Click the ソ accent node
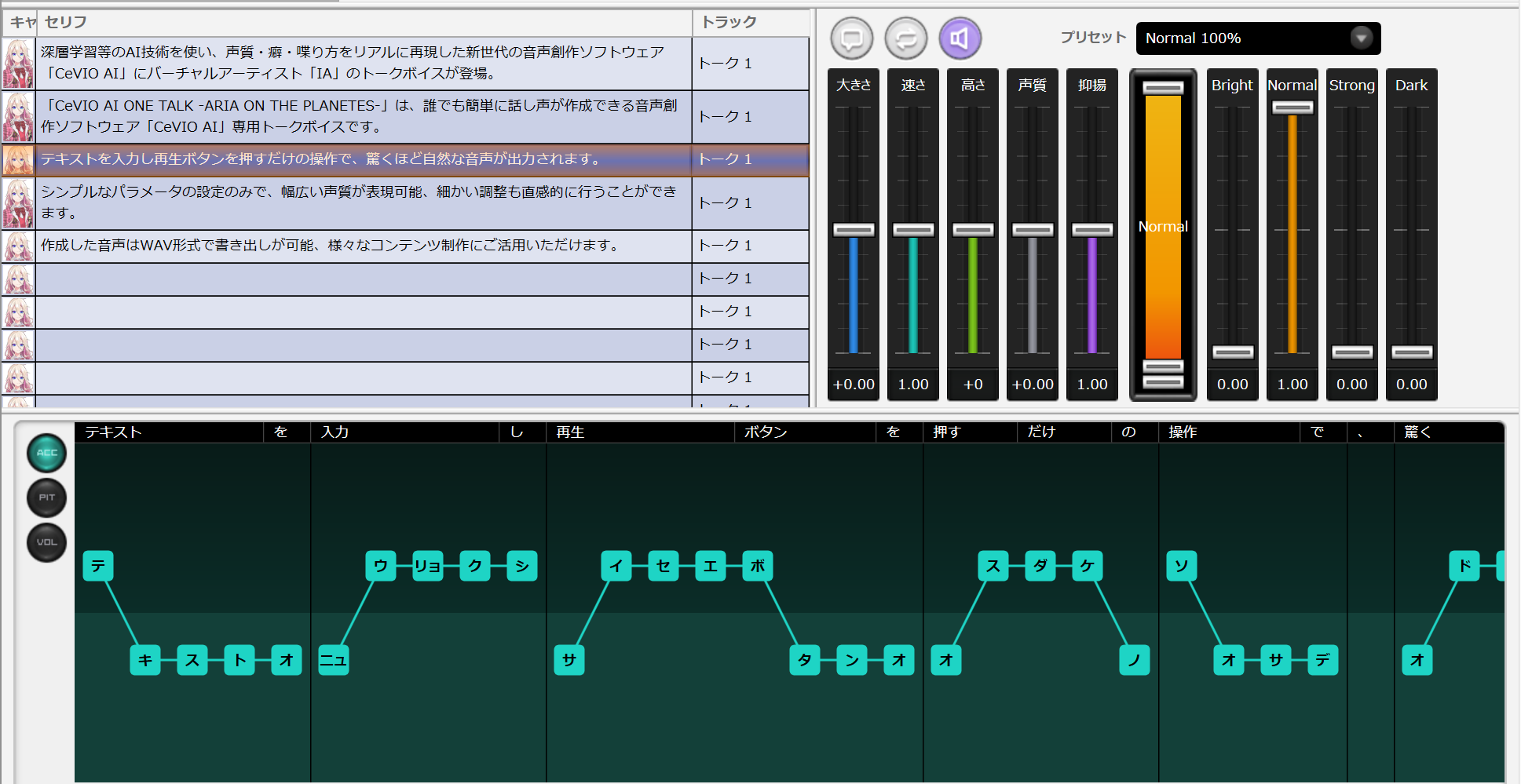Image resolution: width=1521 pixels, height=784 pixels. click(x=1182, y=566)
